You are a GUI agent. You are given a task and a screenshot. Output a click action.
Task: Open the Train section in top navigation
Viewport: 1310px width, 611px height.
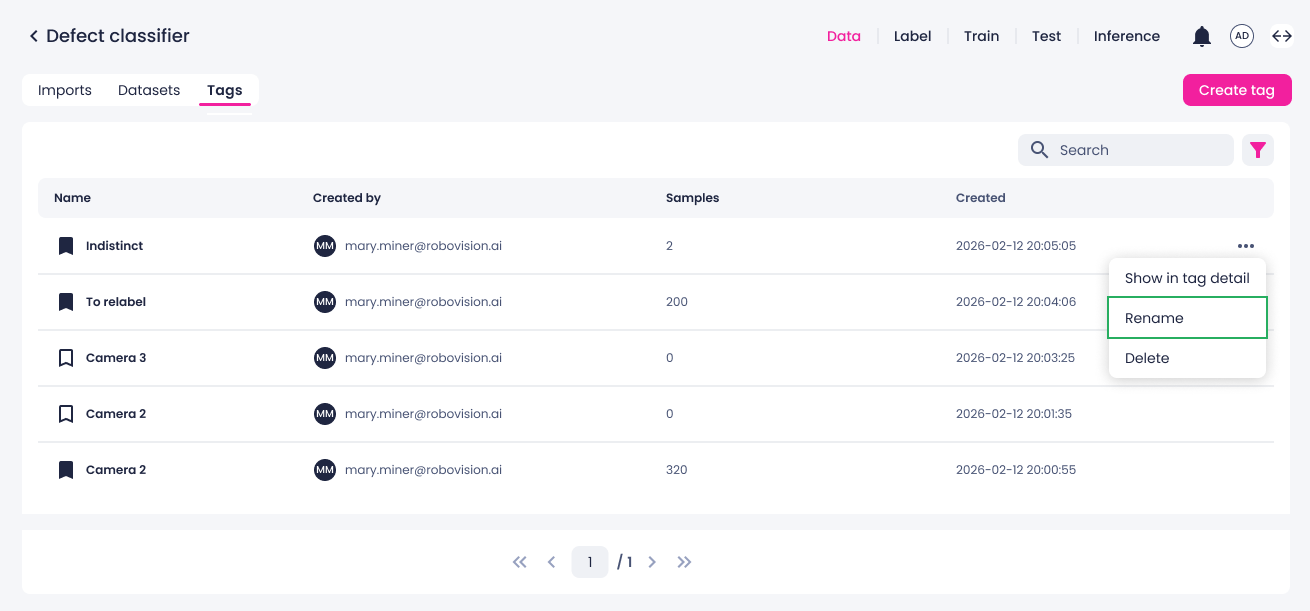[x=981, y=36]
